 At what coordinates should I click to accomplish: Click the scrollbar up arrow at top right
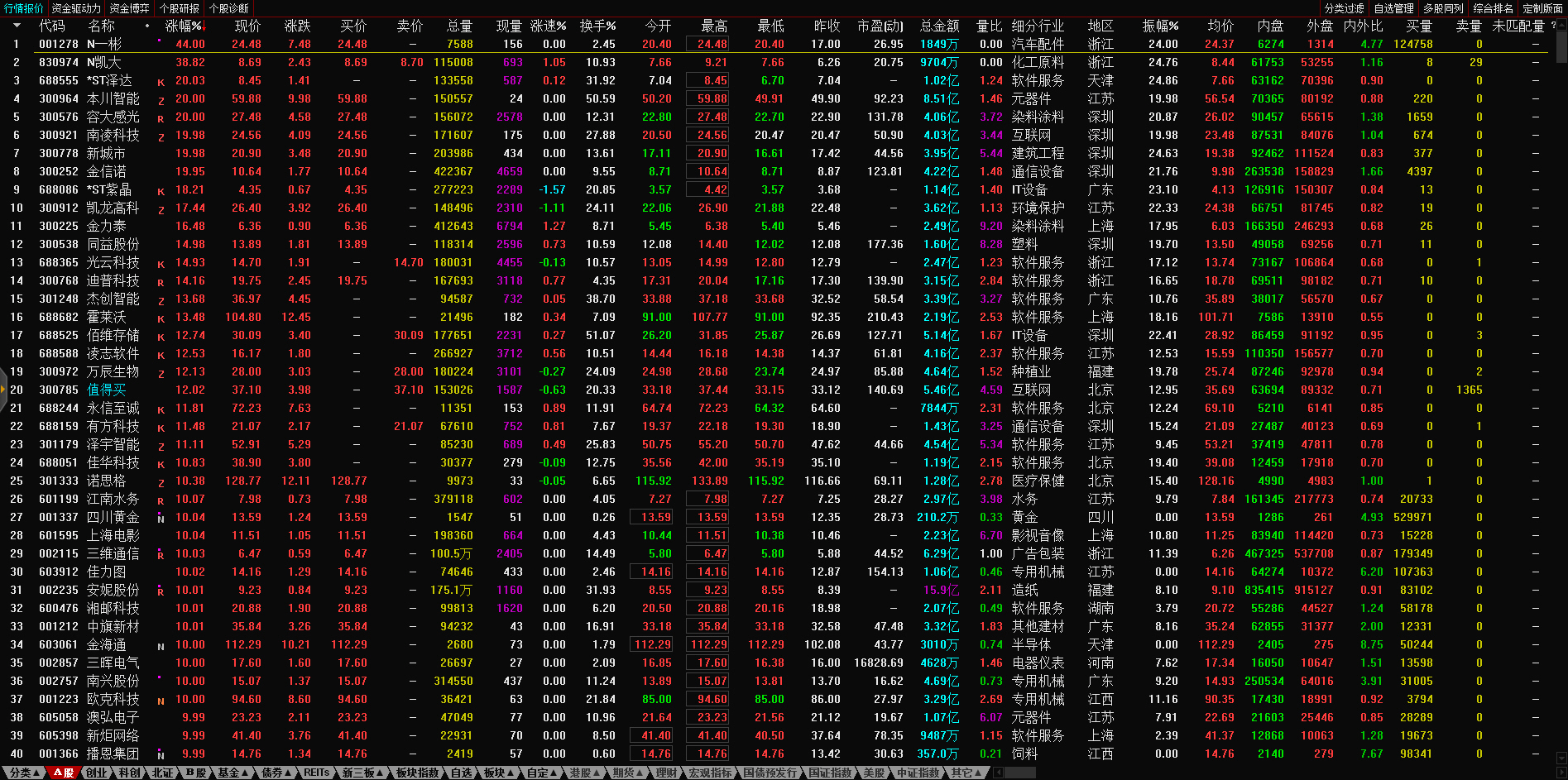pos(1561,26)
